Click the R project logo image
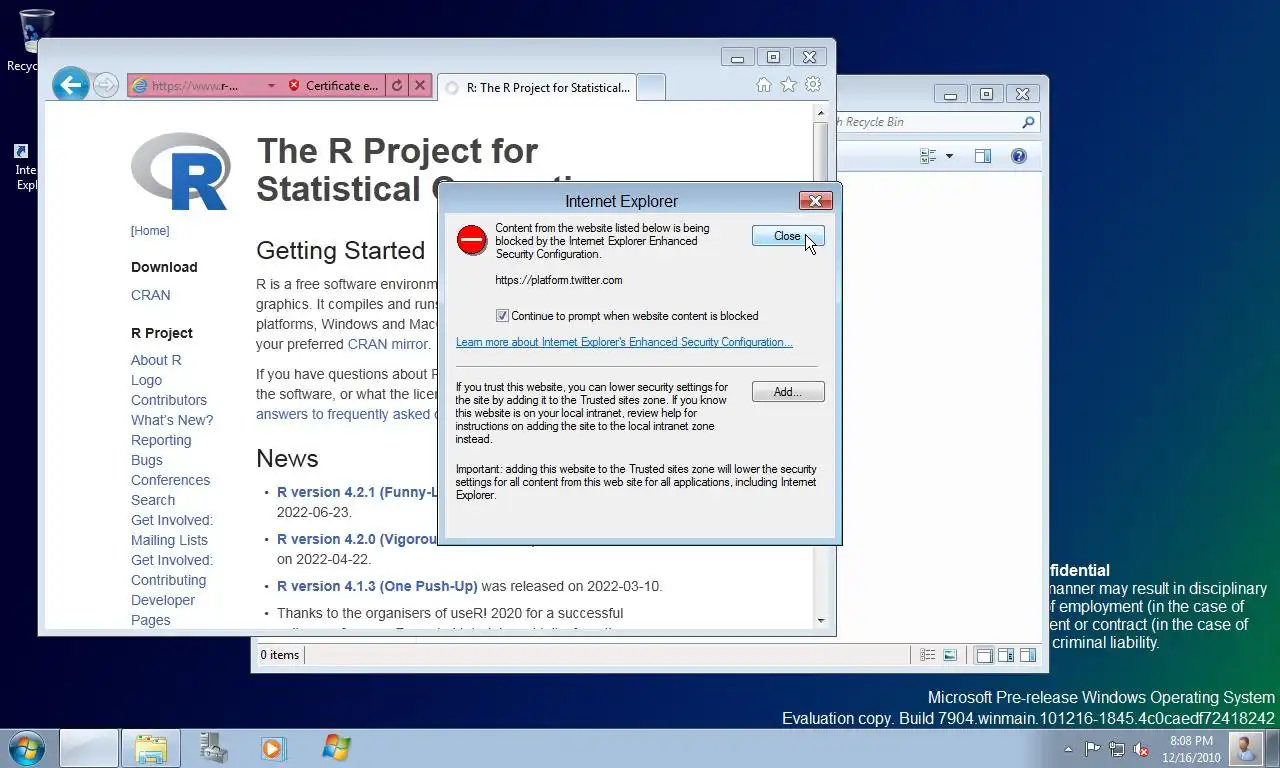The height and width of the screenshot is (768, 1280). (181, 171)
